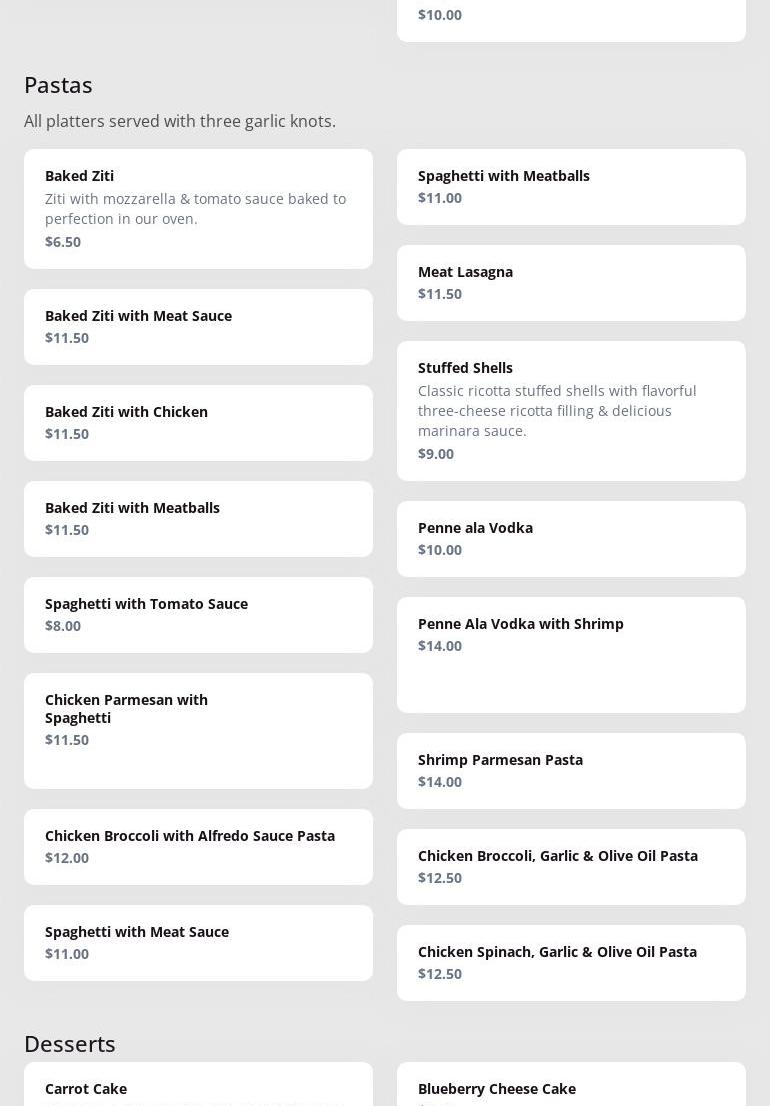The image size is (770, 1106).
Task: Choose the Stuffed Shells dish
Action: [571, 410]
